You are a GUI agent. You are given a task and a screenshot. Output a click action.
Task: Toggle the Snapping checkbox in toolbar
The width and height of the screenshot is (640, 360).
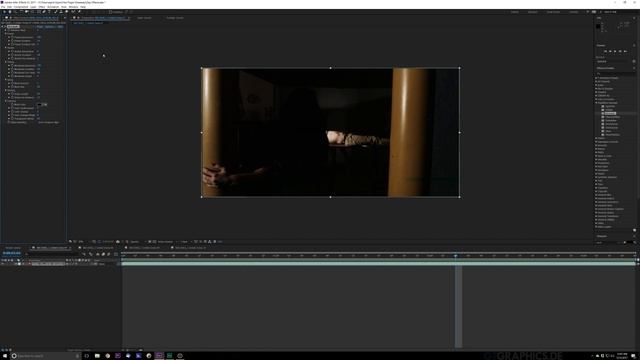(110, 12)
